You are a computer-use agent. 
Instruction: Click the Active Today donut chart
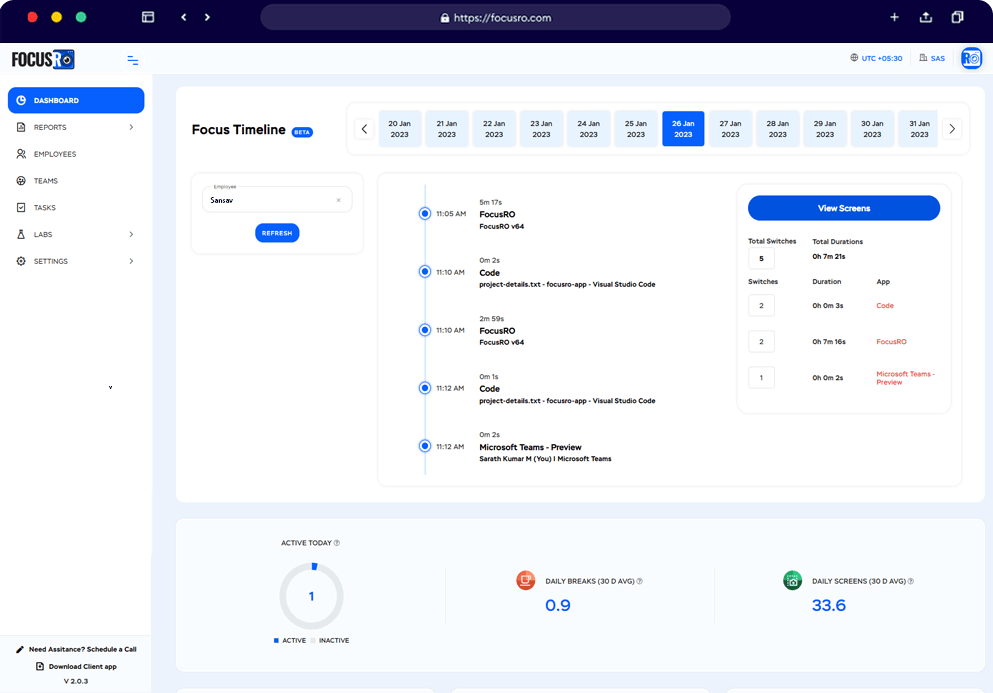tap(312, 596)
